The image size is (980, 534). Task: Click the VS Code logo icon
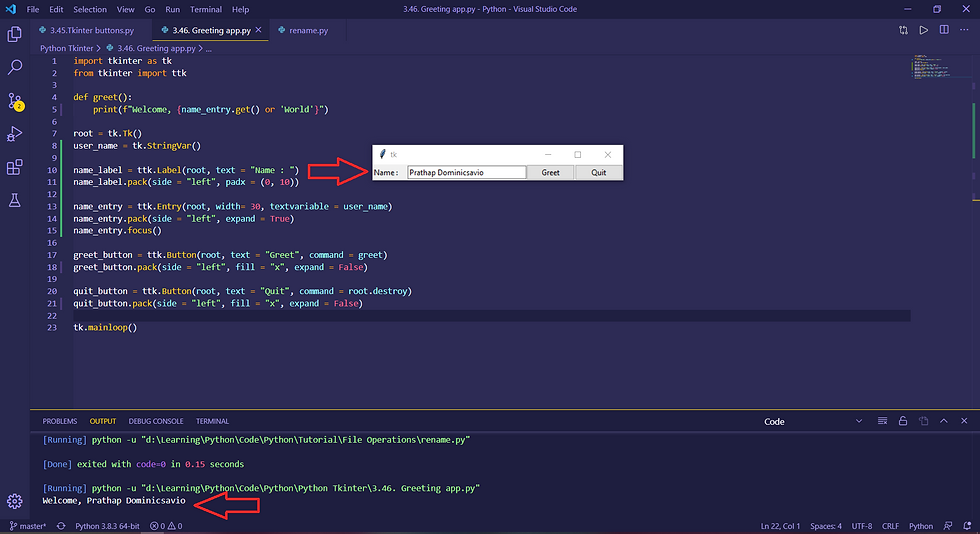11,9
